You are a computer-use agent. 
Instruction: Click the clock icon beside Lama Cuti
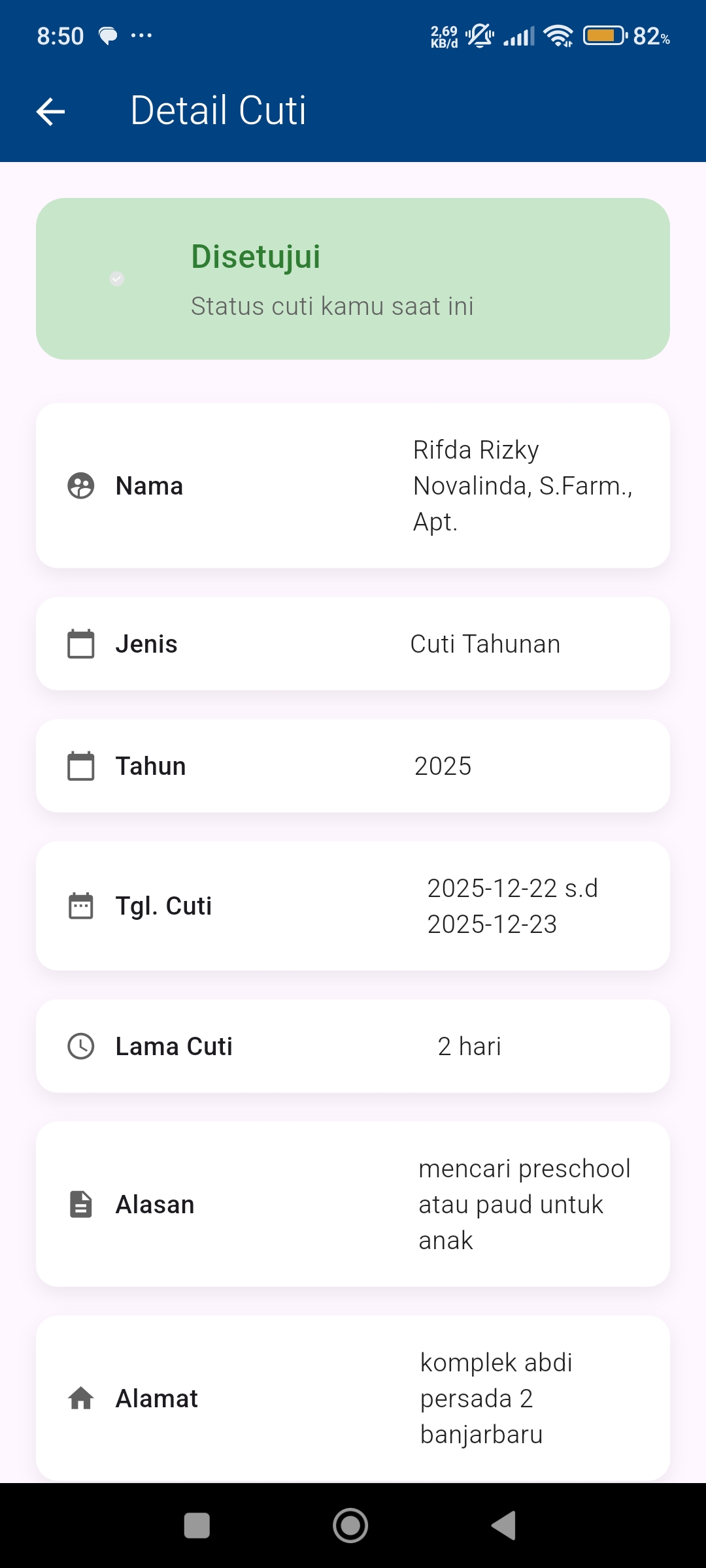point(81,1046)
